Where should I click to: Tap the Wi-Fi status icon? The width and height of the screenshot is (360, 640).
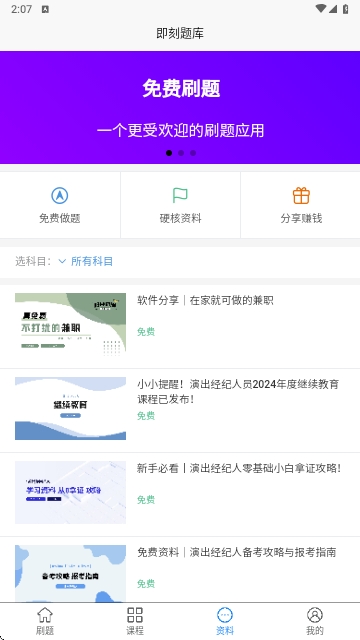pyautogui.click(x=321, y=9)
